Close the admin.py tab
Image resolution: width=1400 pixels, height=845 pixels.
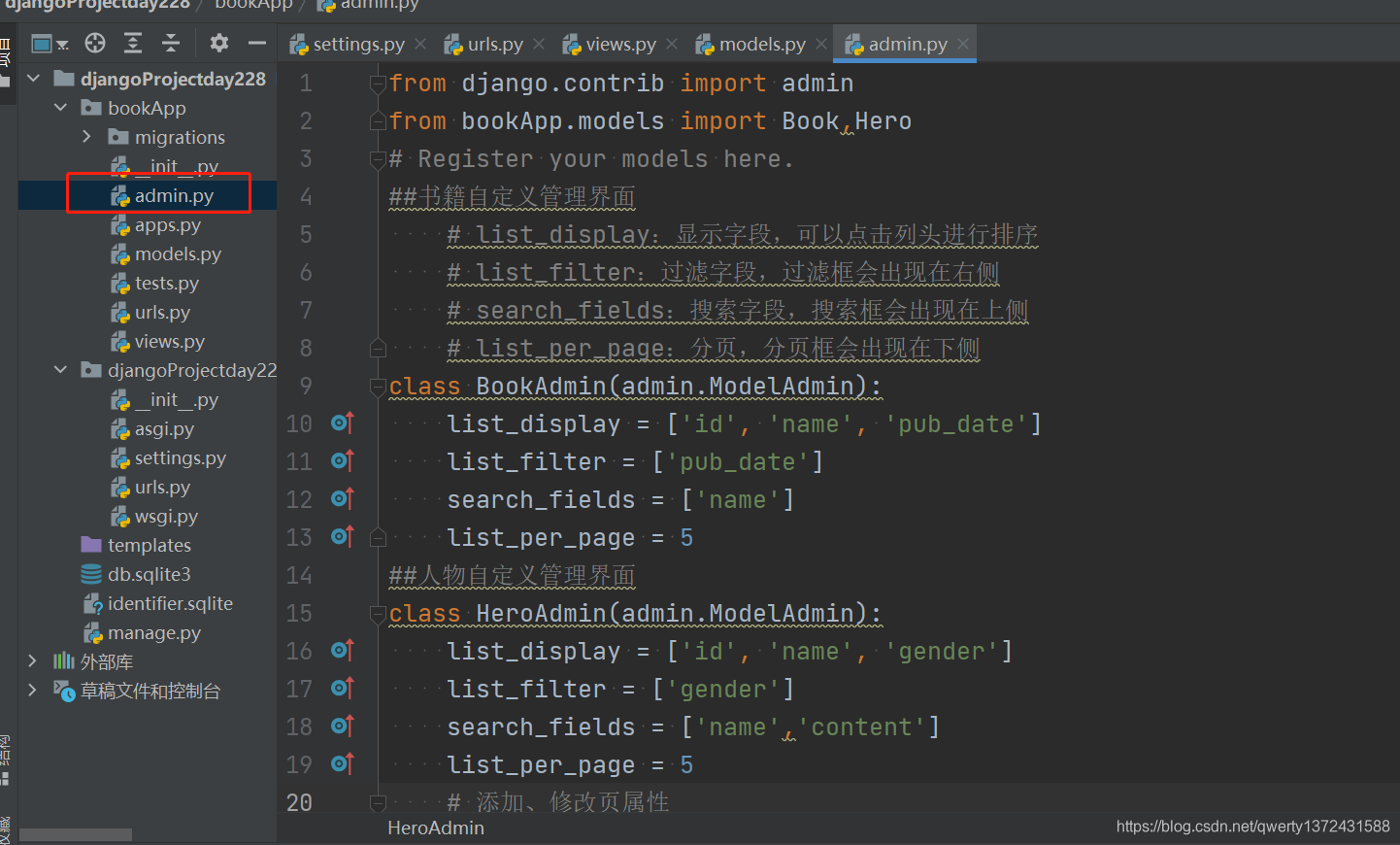(963, 44)
